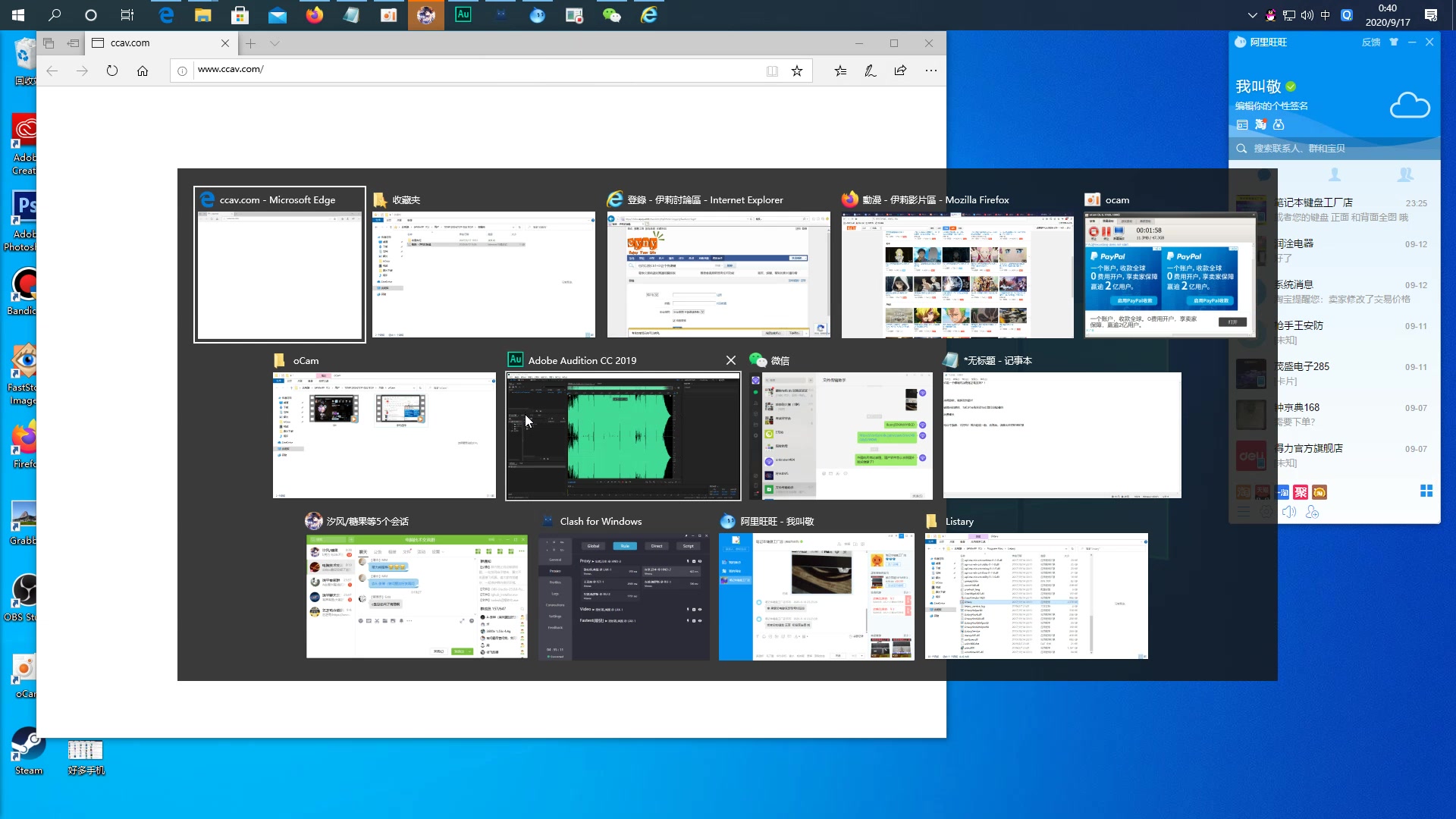This screenshot has height=819, width=1456.
Task: Click the Steam taskbar icon
Action: [29, 753]
